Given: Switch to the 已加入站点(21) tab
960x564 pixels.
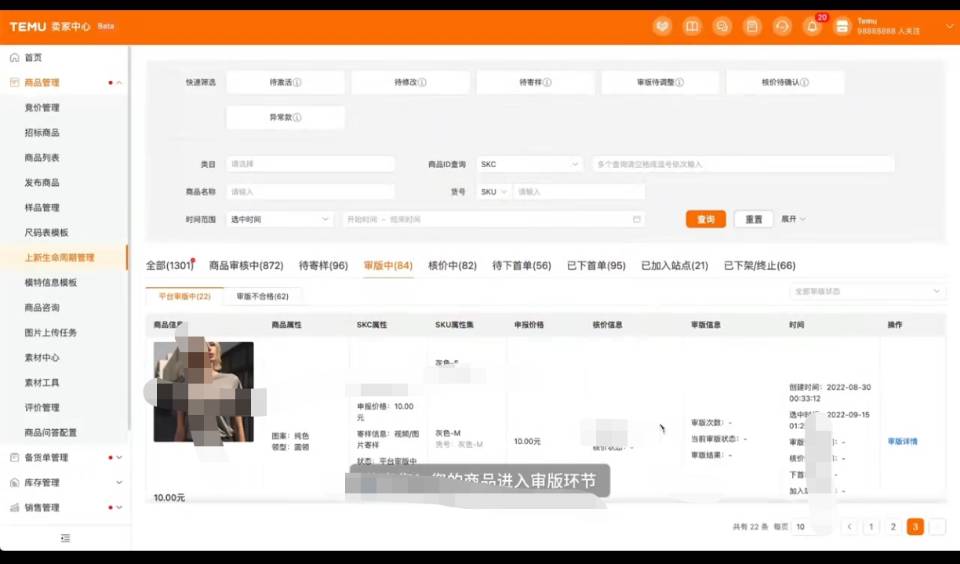Looking at the screenshot, I should 675,266.
